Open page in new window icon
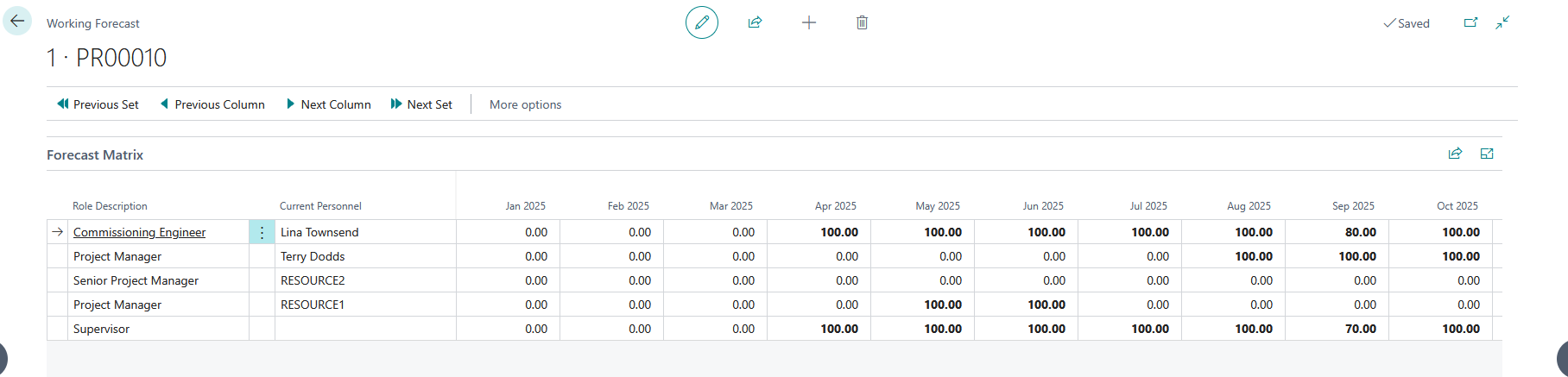 pyautogui.click(x=1470, y=22)
